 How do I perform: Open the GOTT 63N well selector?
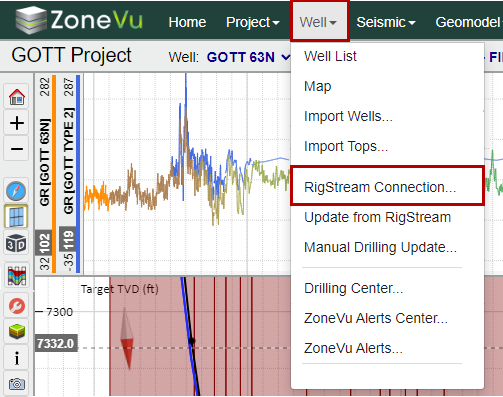point(248,57)
